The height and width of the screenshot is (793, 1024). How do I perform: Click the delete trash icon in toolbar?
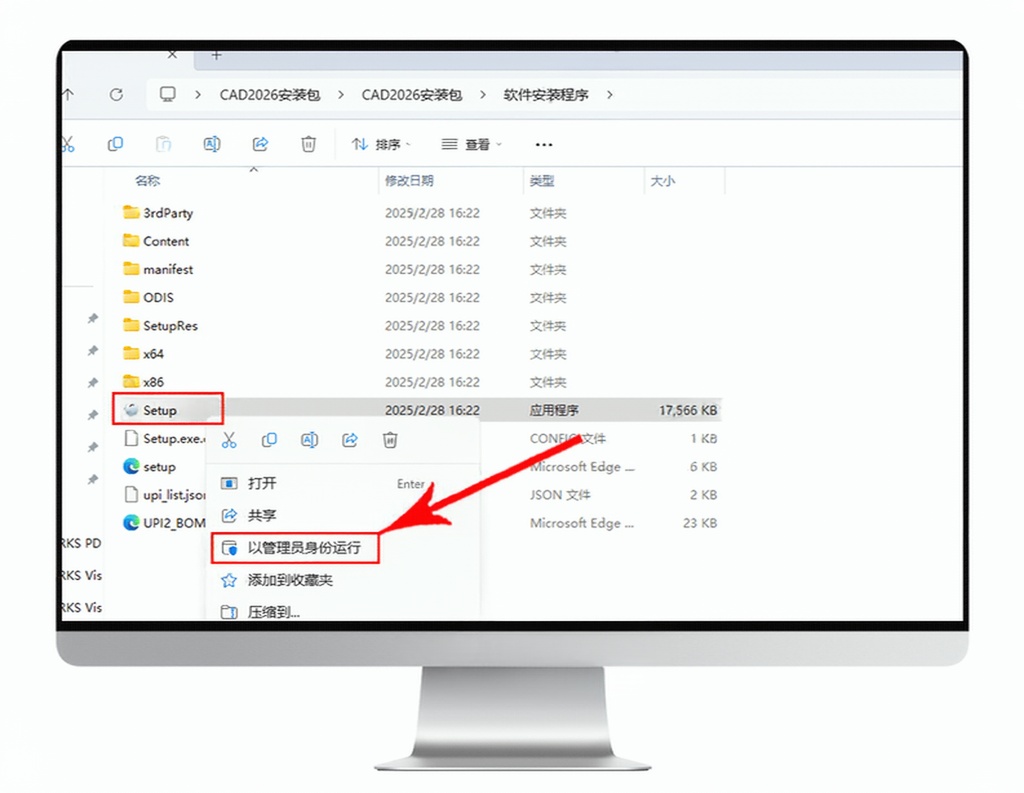click(308, 144)
